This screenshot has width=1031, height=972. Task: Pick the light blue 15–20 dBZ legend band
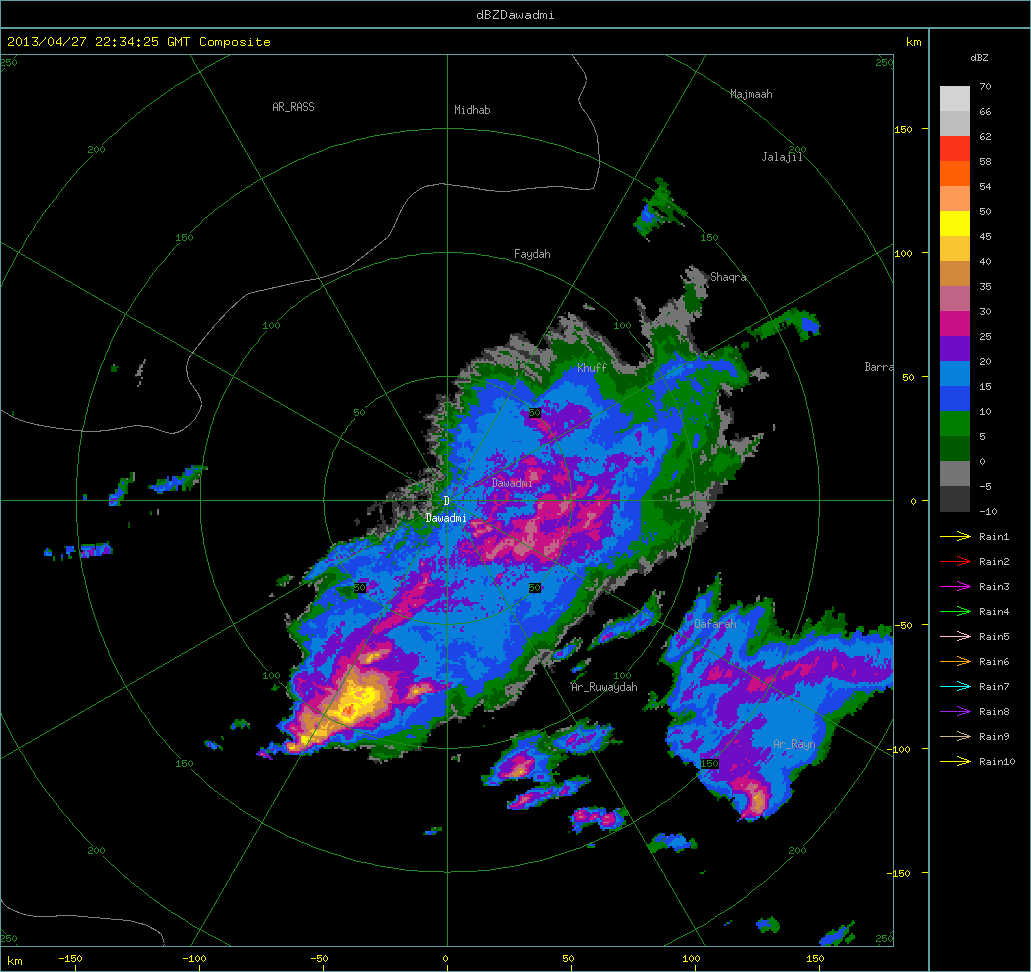tap(955, 374)
